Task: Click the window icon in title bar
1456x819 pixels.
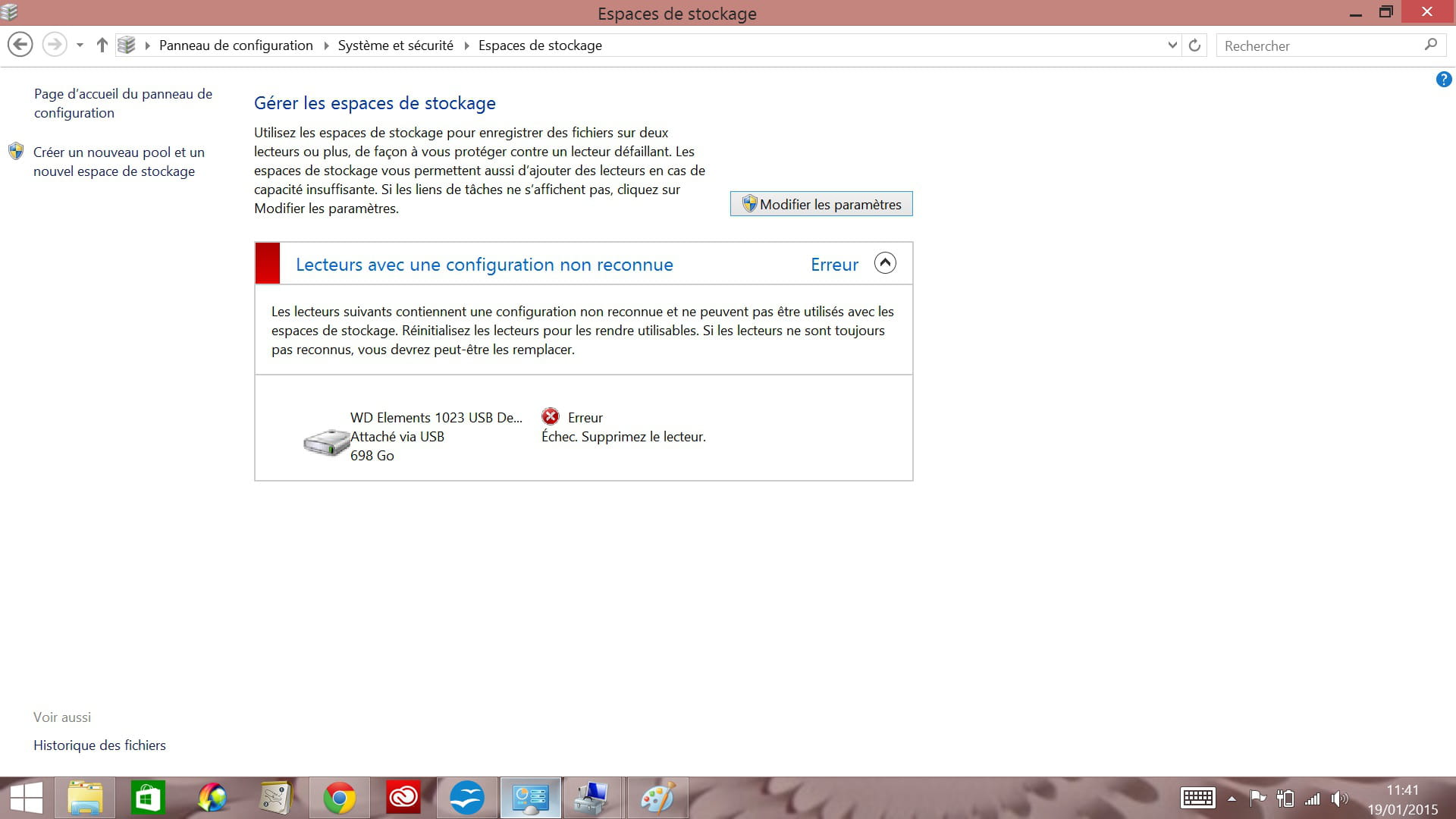Action: (9, 12)
